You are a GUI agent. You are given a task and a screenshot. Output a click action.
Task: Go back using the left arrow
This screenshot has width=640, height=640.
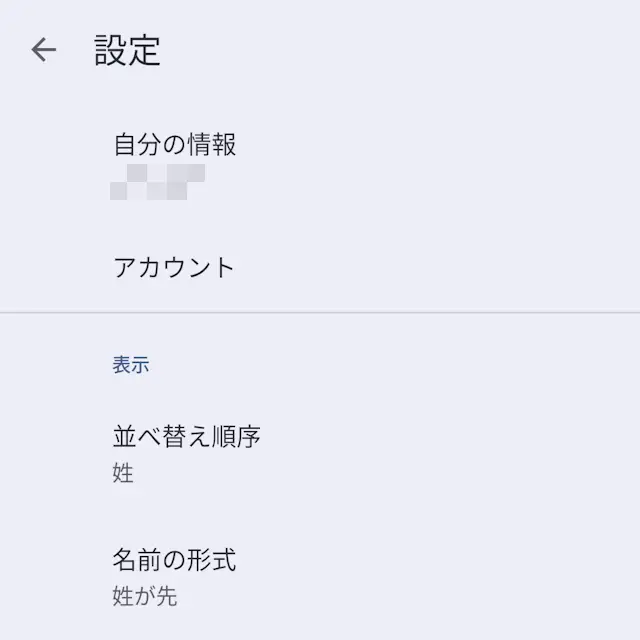[44, 50]
